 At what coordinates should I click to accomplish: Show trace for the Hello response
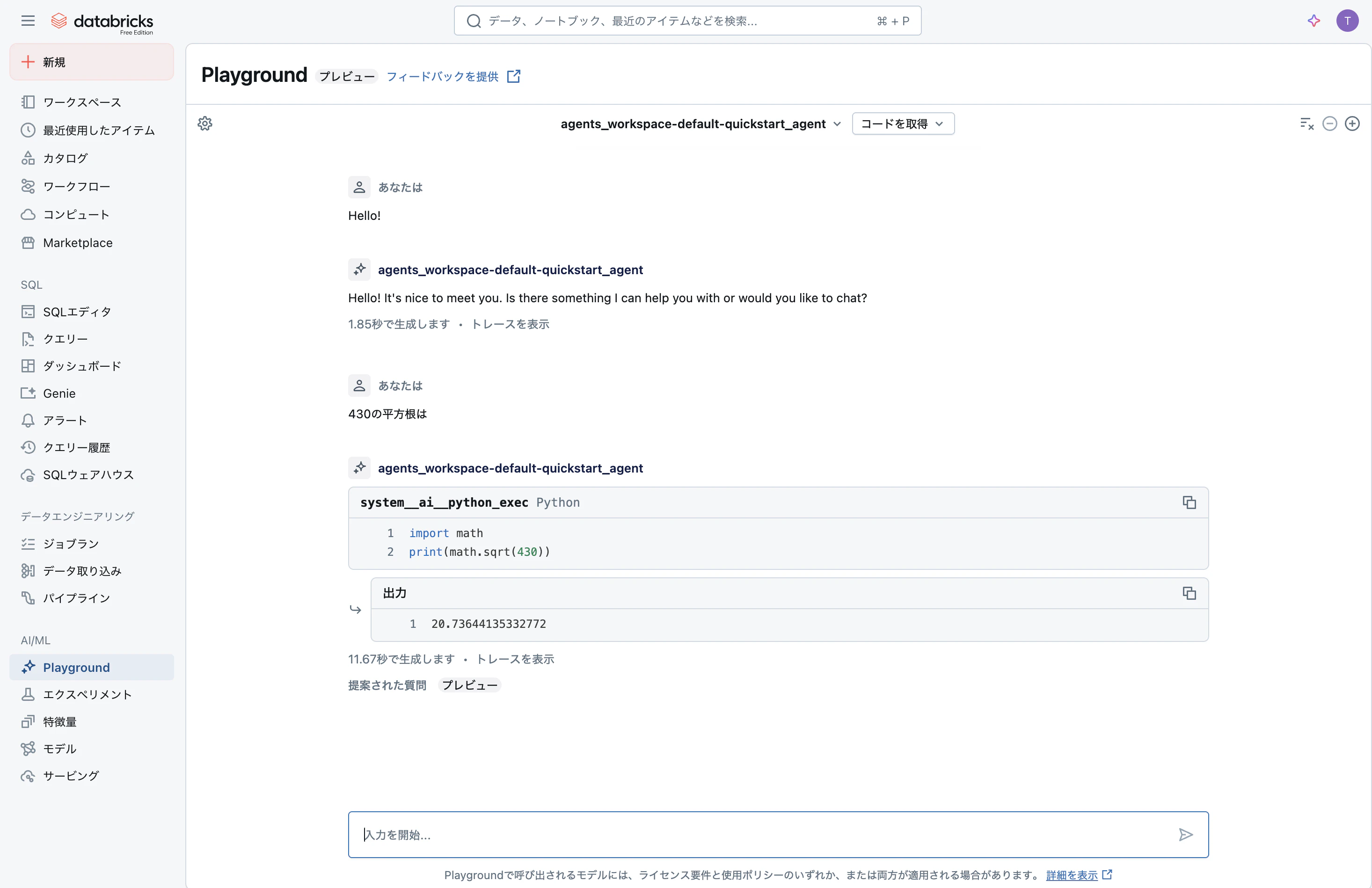510,324
